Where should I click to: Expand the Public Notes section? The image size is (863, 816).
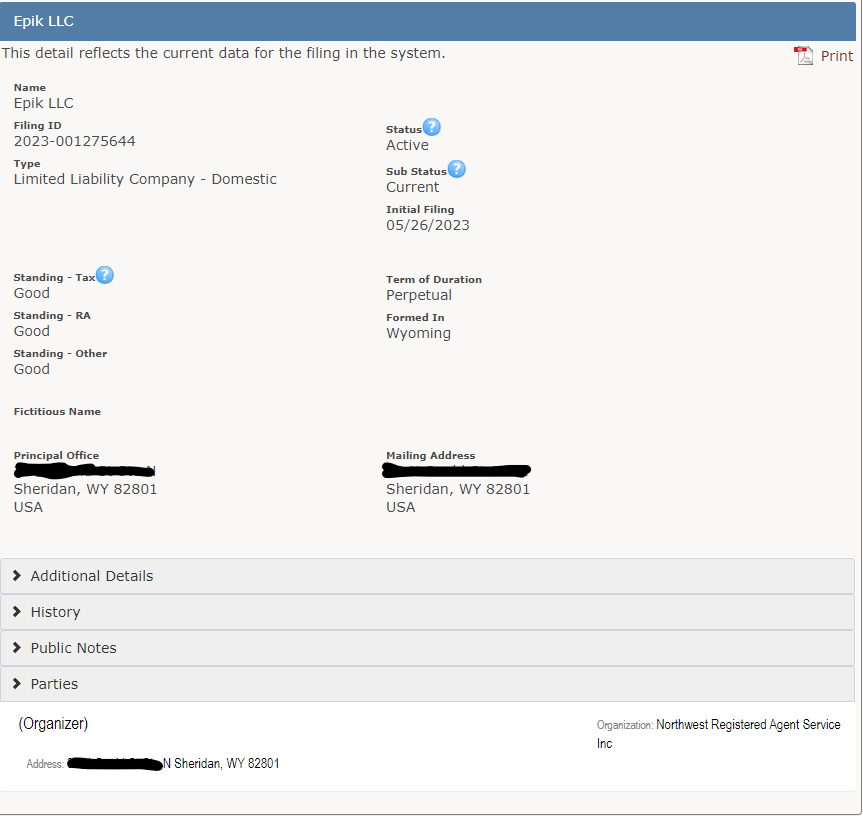(x=427, y=648)
